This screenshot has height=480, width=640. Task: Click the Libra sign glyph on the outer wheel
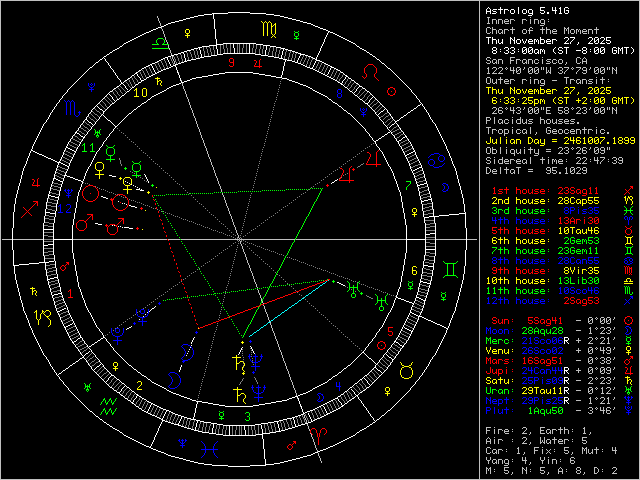point(159,45)
